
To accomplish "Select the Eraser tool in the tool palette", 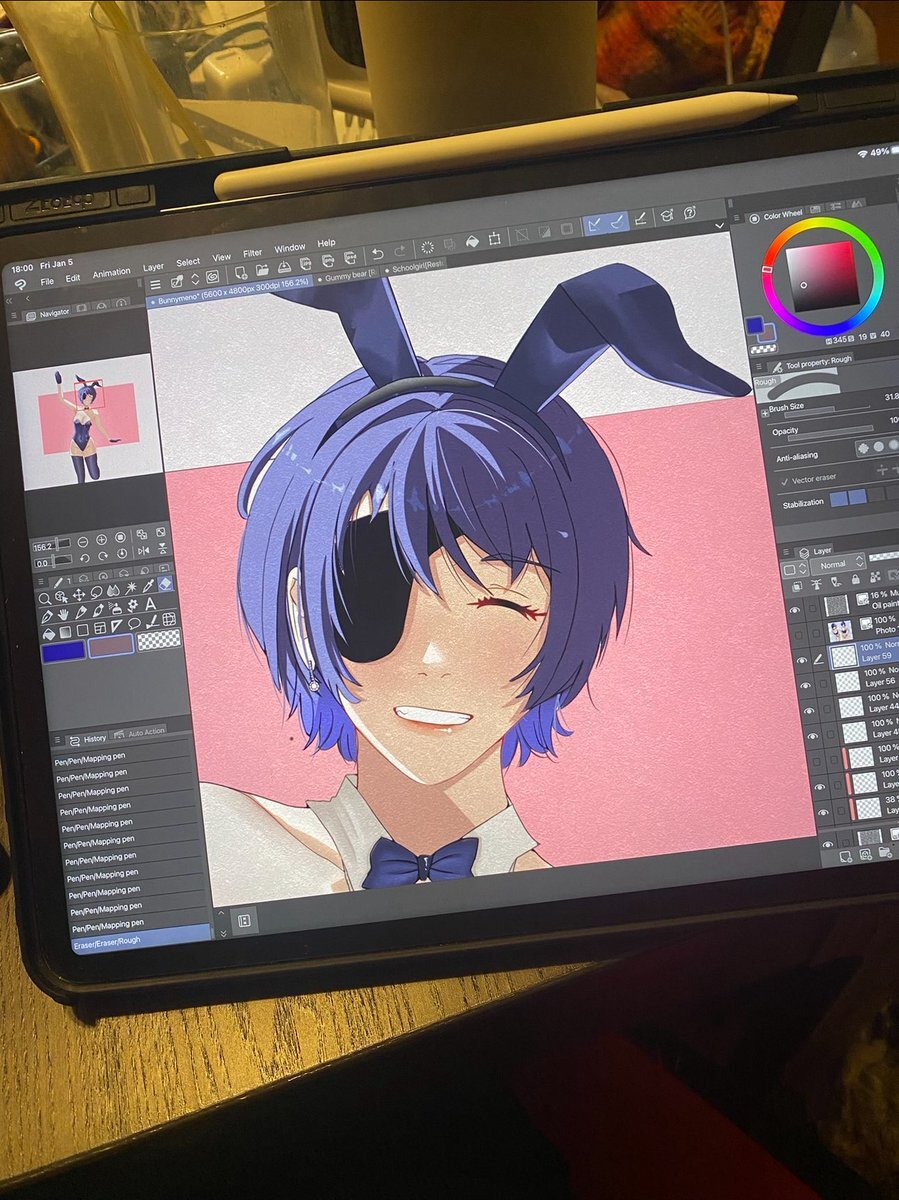I will (166, 584).
